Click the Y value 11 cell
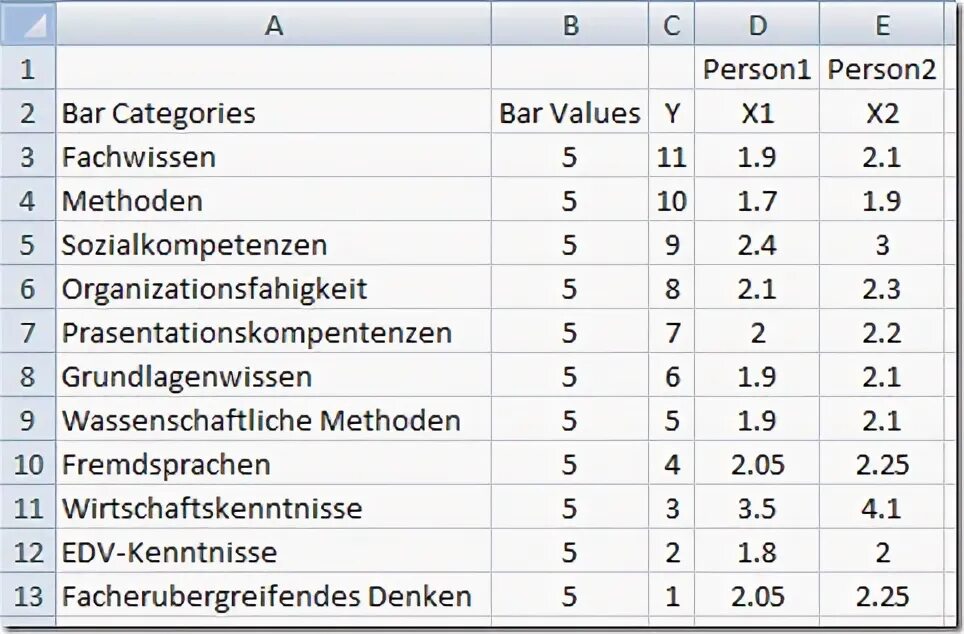This screenshot has width=964, height=634. pyautogui.click(x=671, y=156)
